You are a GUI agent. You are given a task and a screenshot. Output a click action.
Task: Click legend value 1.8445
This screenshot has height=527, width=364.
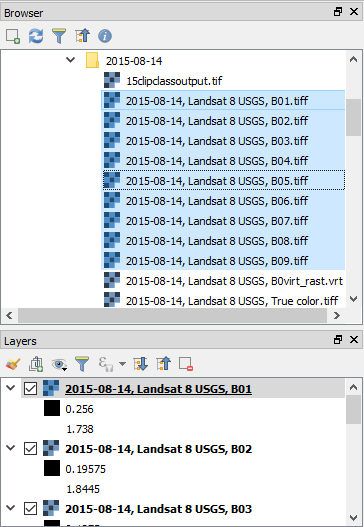83,489
